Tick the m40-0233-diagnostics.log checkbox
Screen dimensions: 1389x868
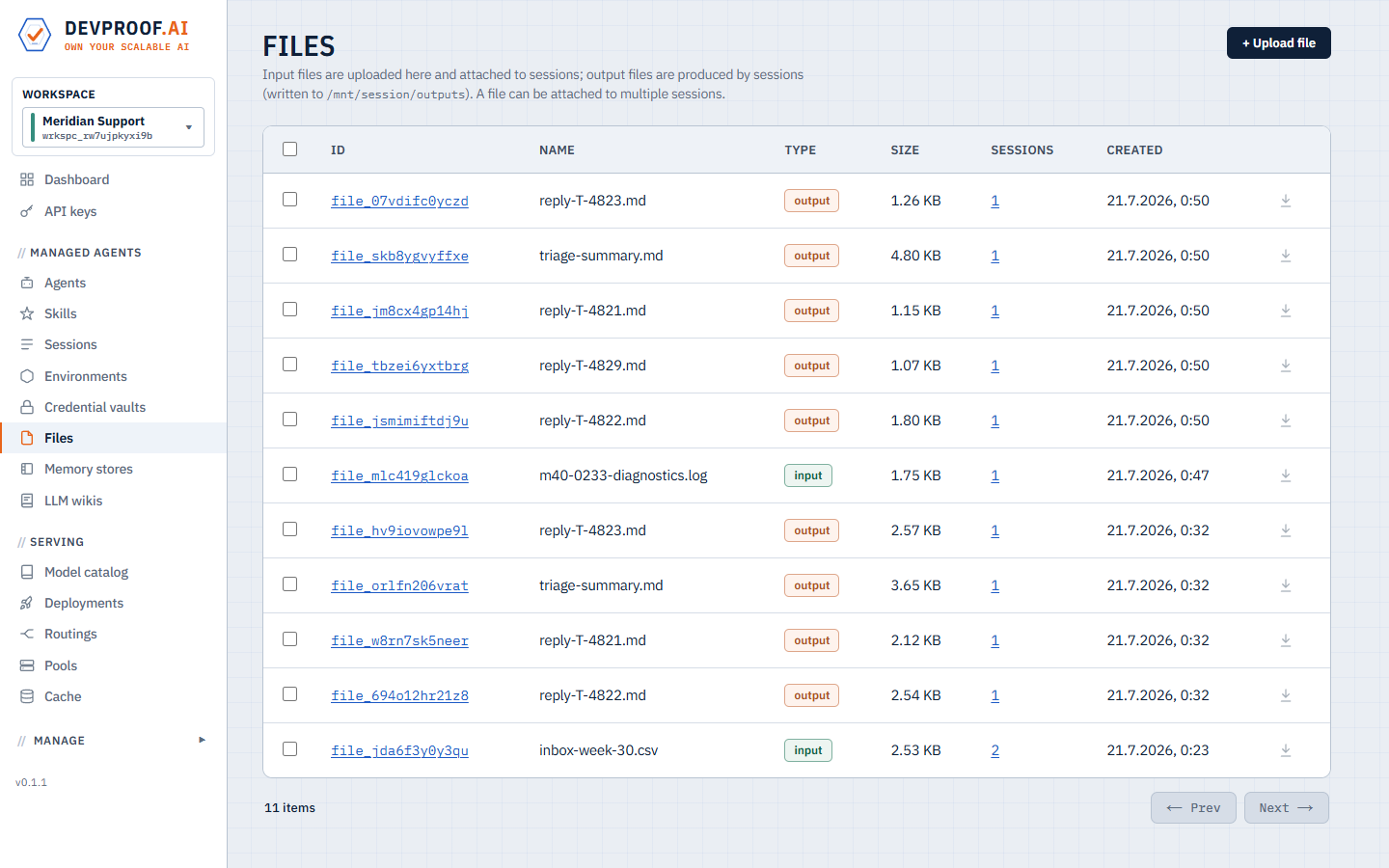point(289,474)
